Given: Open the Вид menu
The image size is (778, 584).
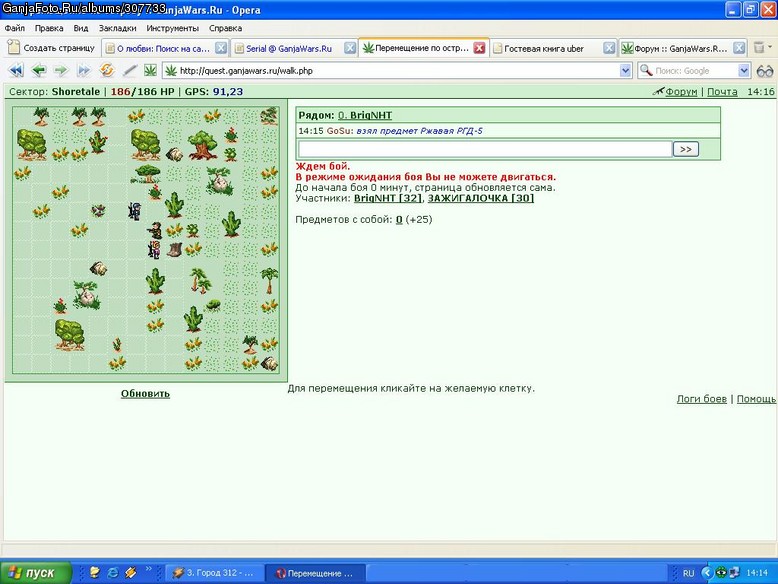Looking at the screenshot, I should click(80, 28).
